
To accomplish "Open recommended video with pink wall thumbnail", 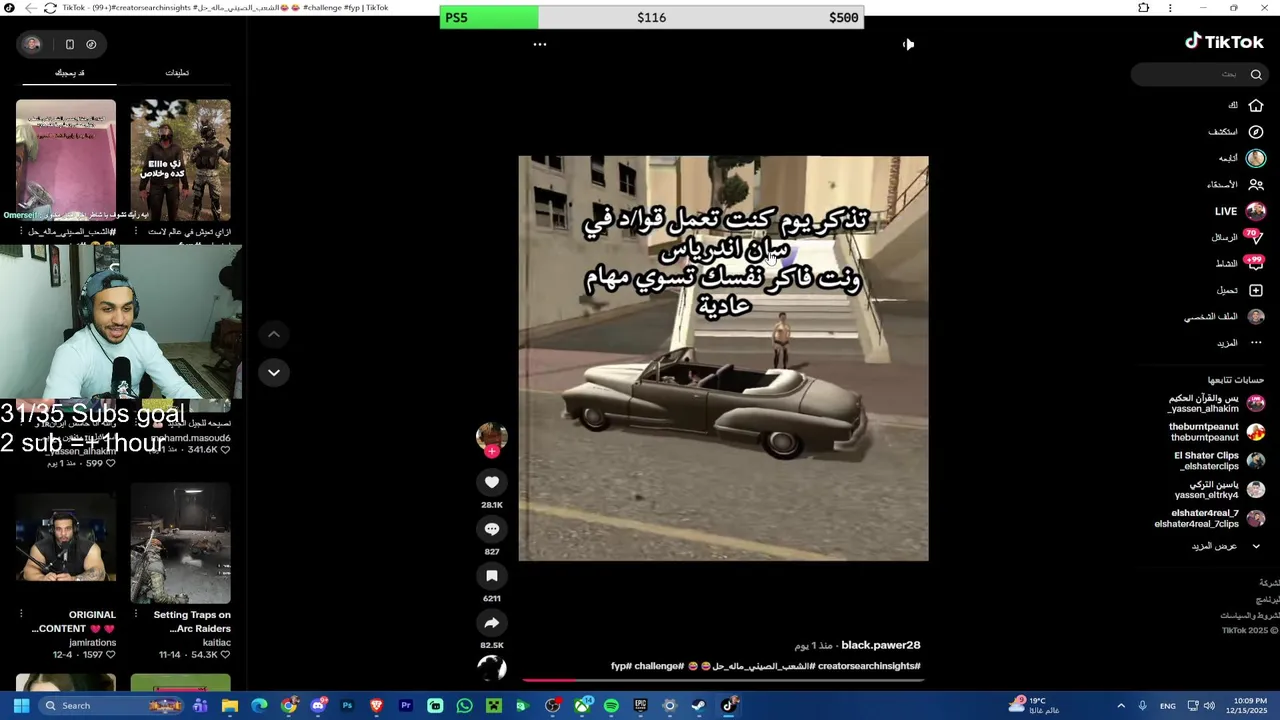I will (66, 160).
